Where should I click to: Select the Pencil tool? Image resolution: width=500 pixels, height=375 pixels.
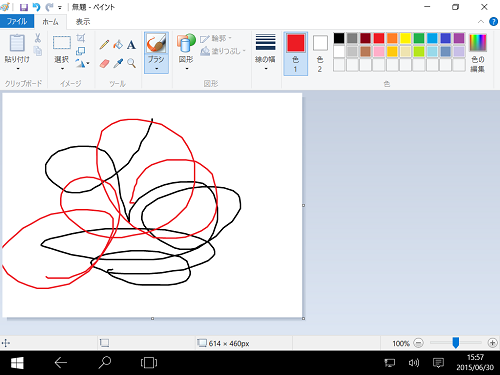point(104,44)
